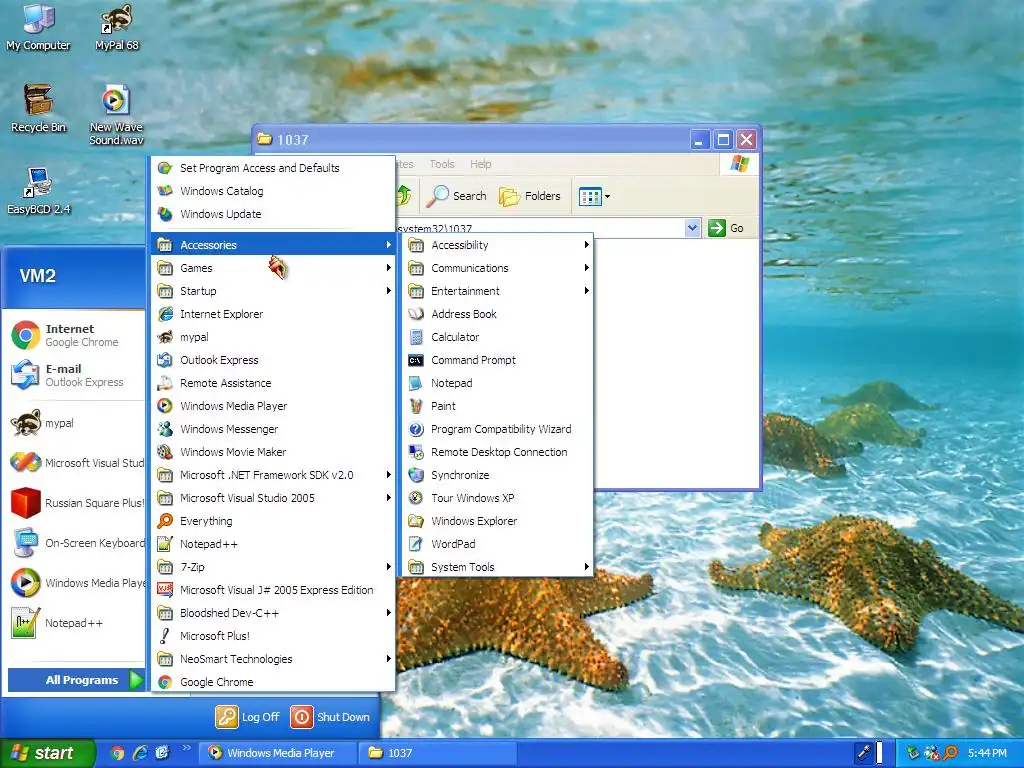
Task: Open Help menu in 1037 window
Action: click(x=481, y=164)
